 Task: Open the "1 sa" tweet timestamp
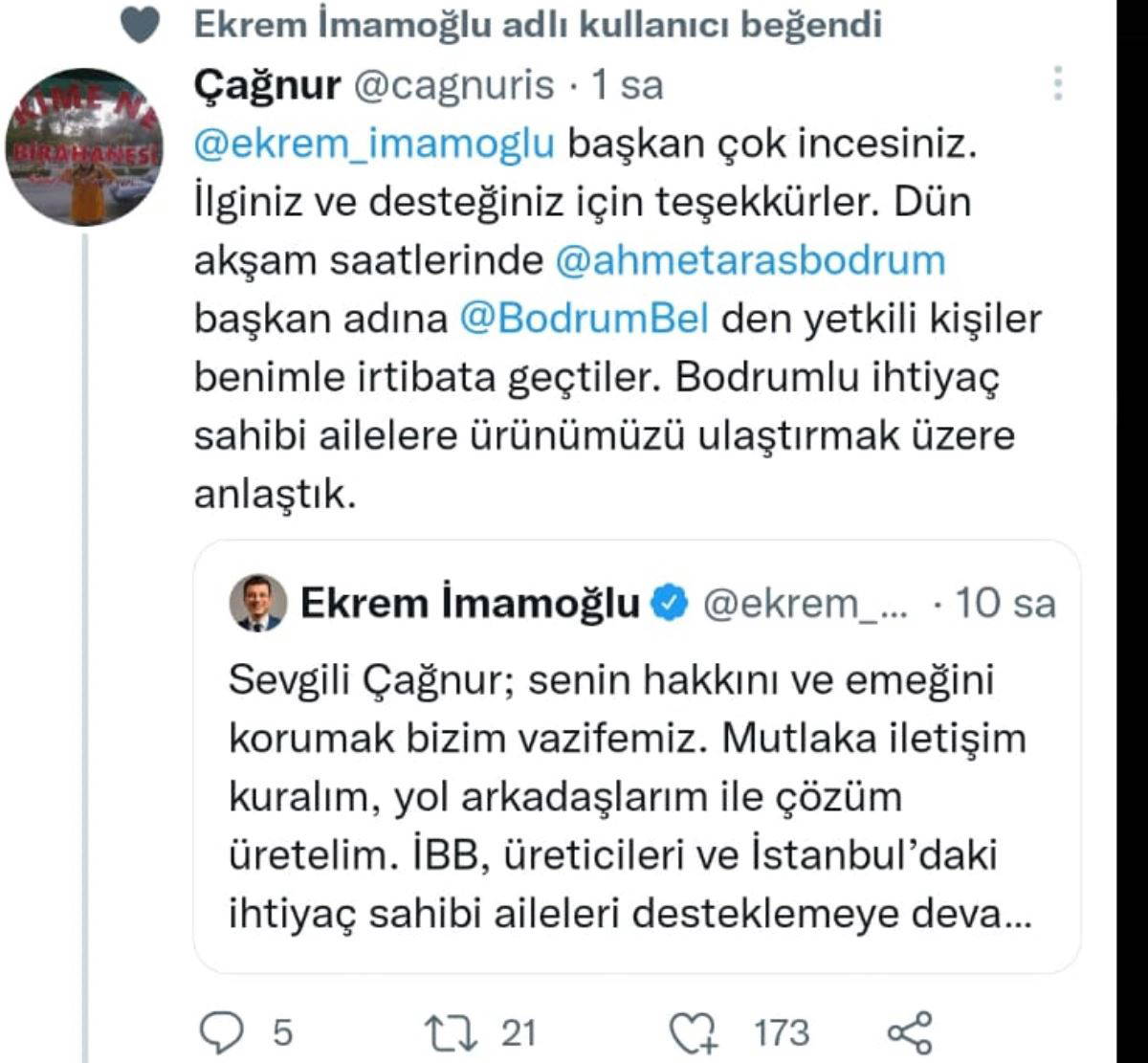[x=627, y=85]
